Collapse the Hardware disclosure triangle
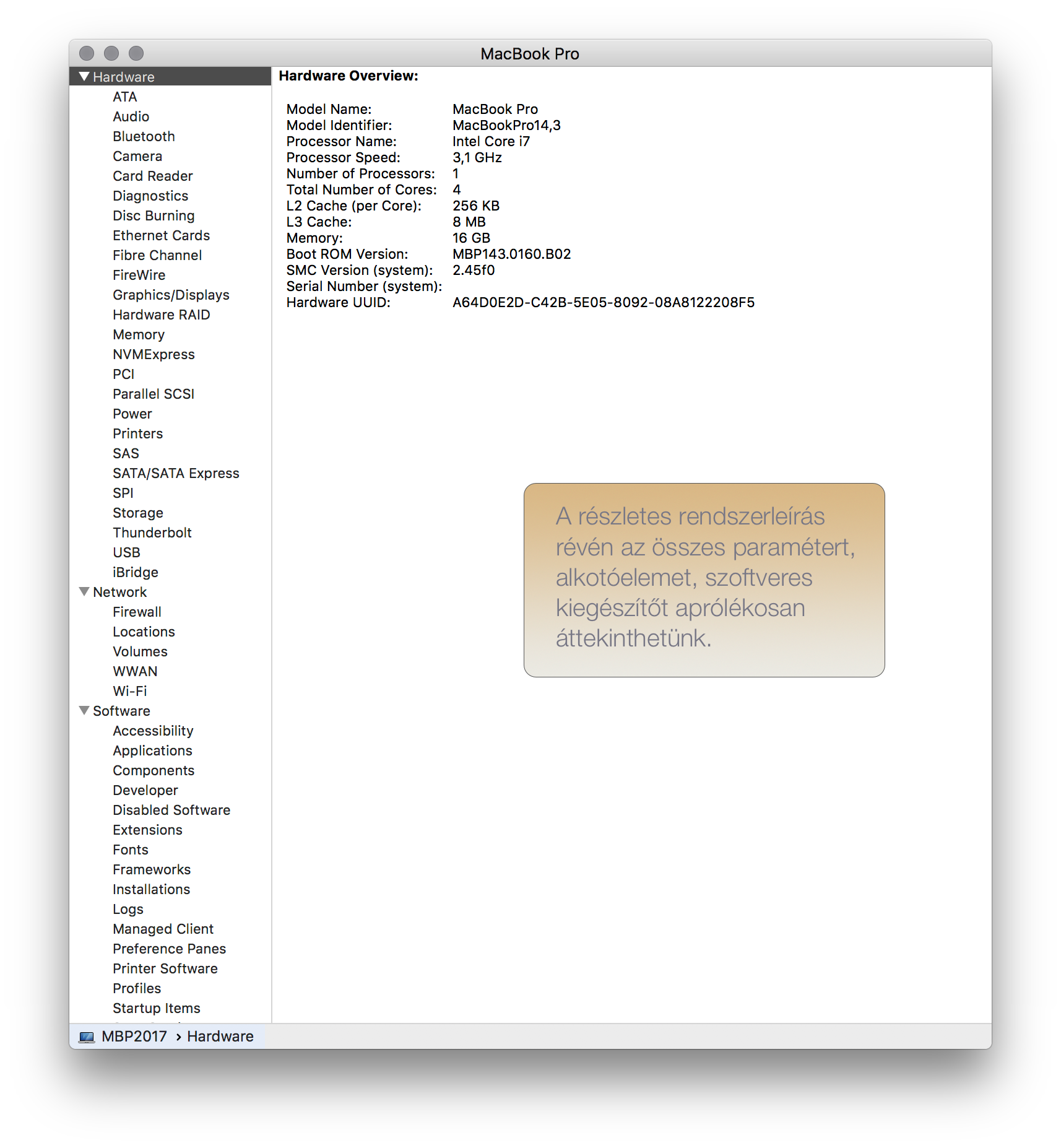The width and height of the screenshot is (1061, 1148). coord(84,76)
